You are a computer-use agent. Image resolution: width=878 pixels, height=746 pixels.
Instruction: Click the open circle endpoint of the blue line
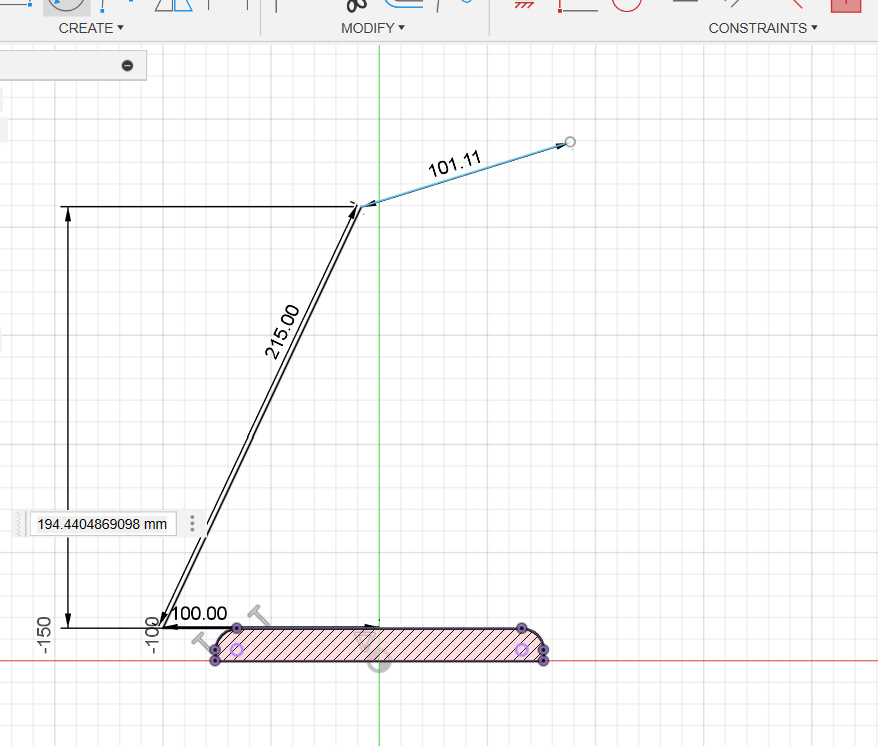pyautogui.click(x=570, y=142)
